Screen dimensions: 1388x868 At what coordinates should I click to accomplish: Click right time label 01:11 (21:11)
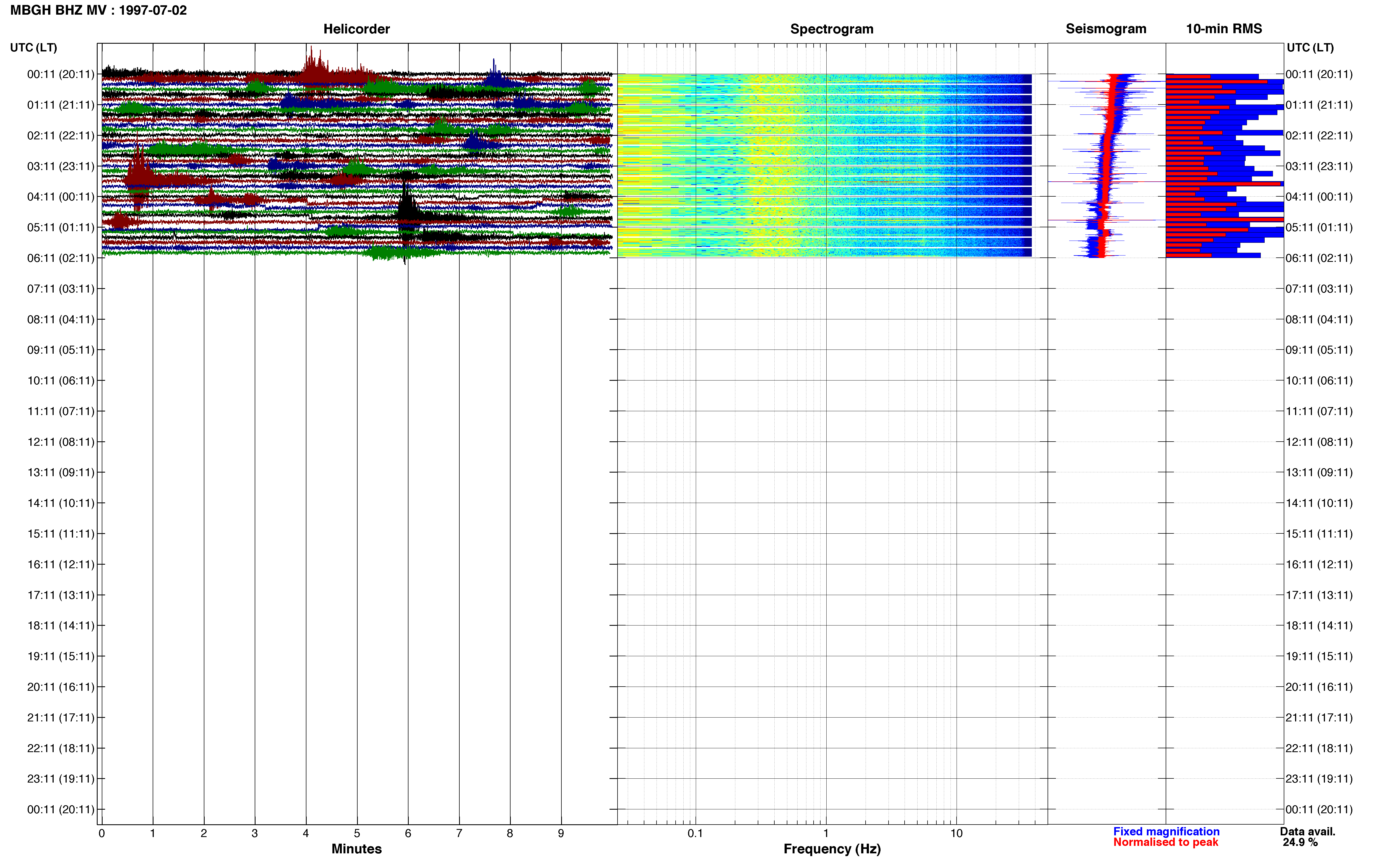coord(1319,105)
